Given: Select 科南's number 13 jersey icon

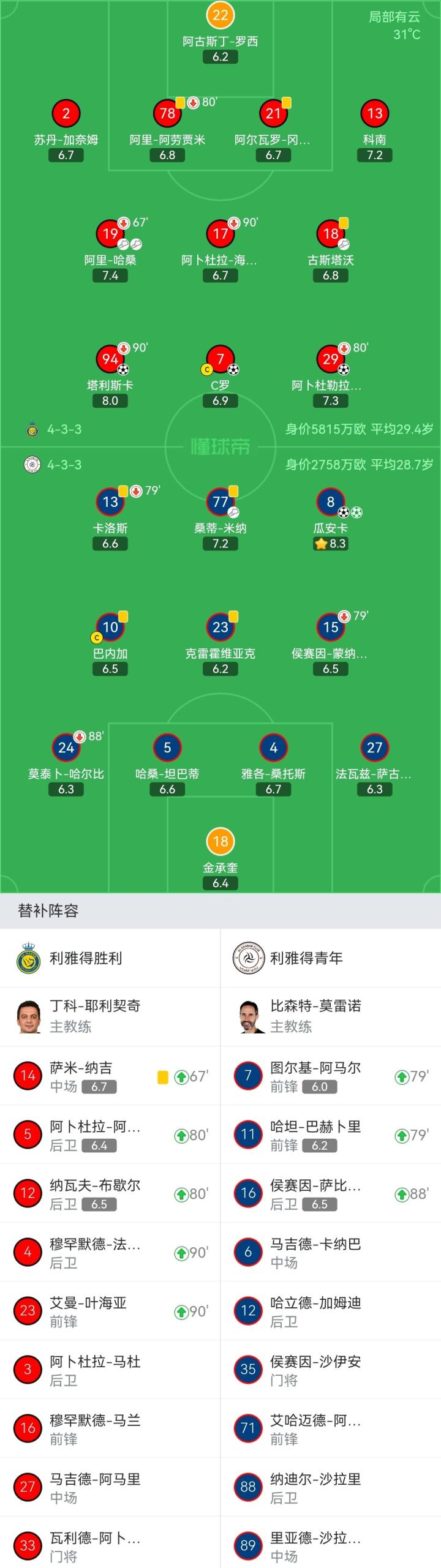Looking at the screenshot, I should pos(375,113).
